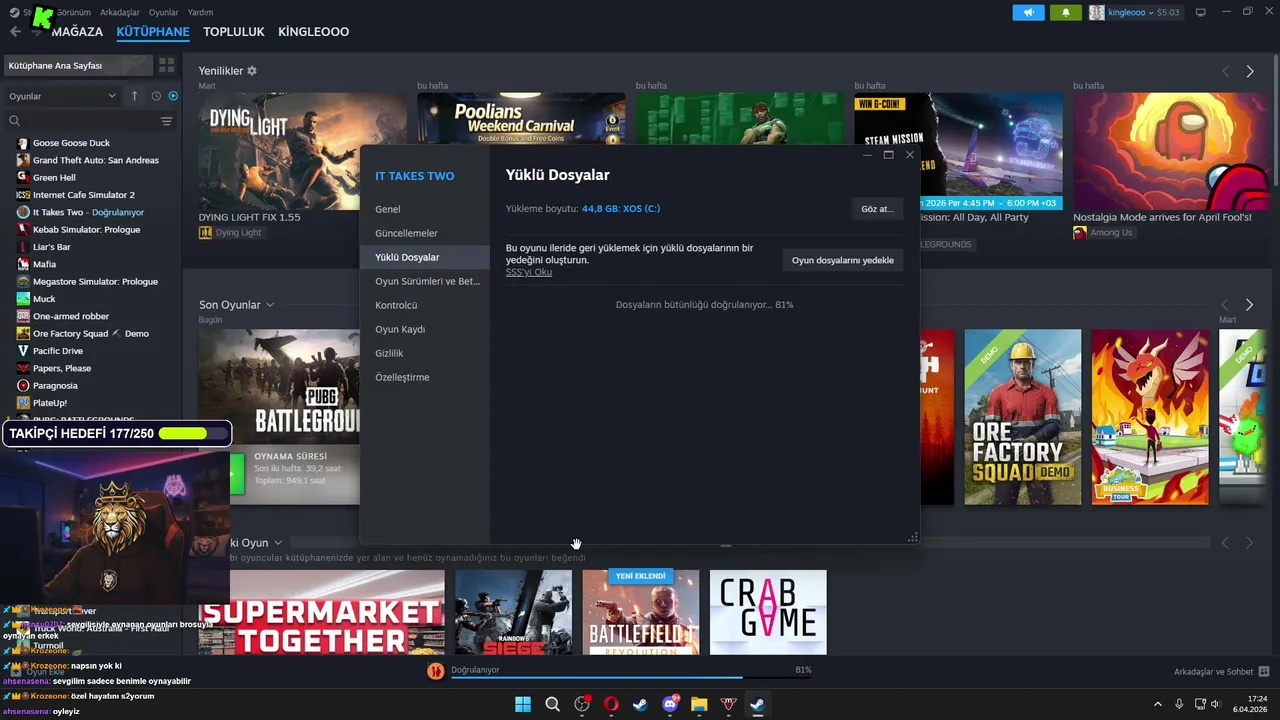Open Muck in the library sidebar
This screenshot has width=1280, height=720.
point(44,299)
